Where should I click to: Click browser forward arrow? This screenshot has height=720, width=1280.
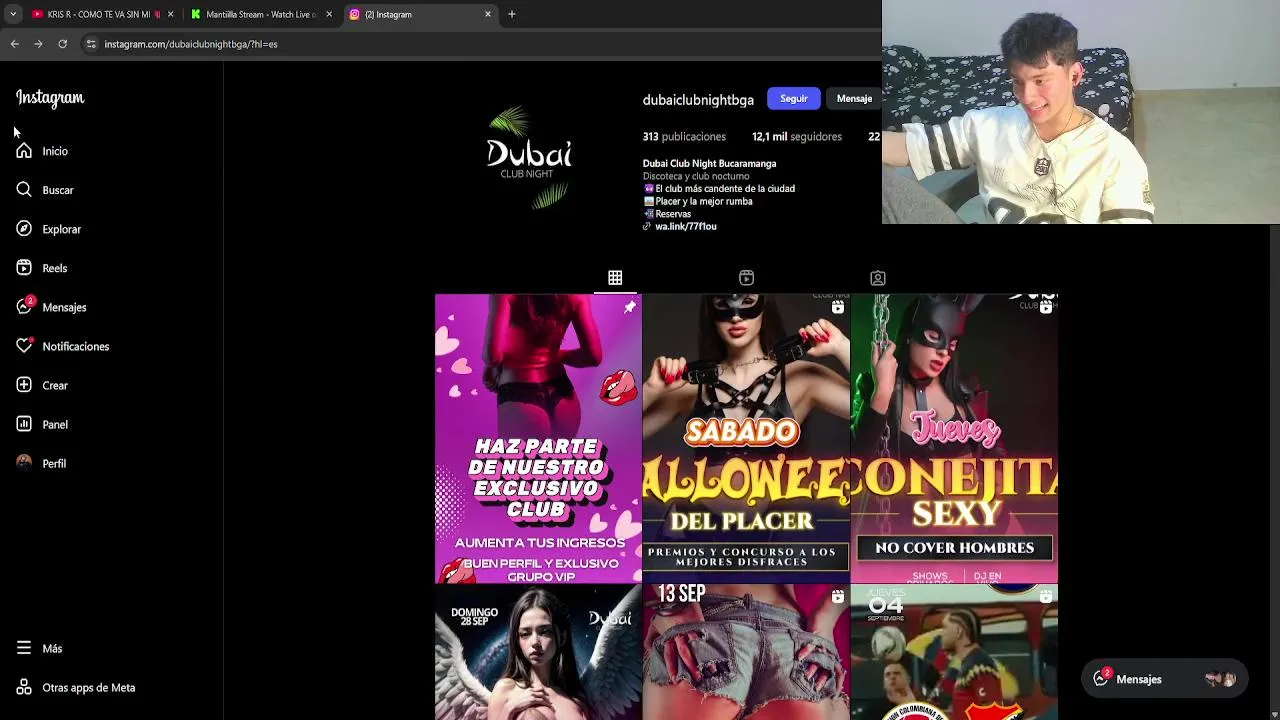[x=38, y=44]
